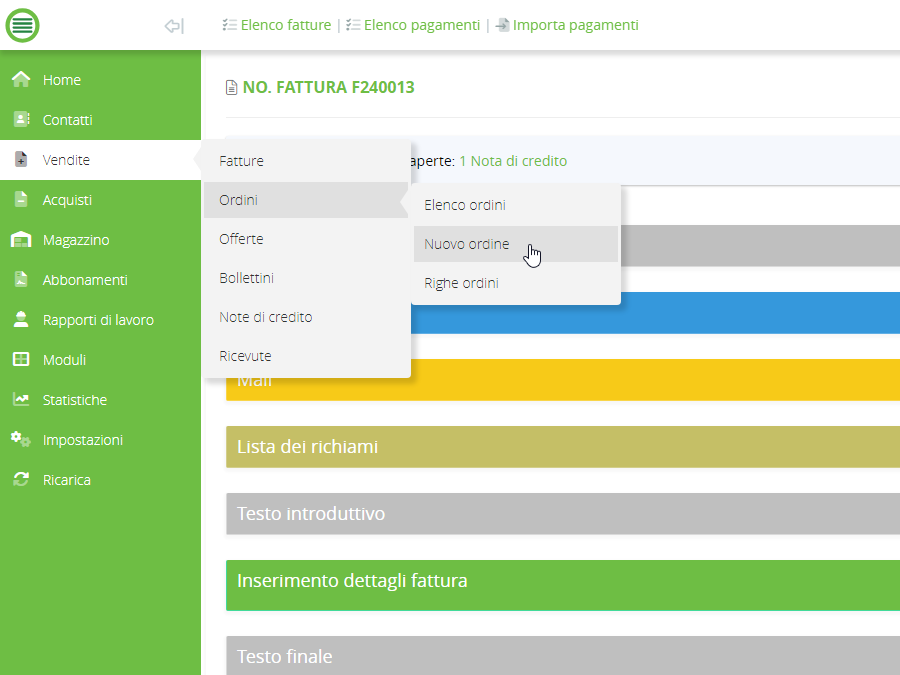The width and height of the screenshot is (900, 675).
Task: Click the Ricarica refresh icon
Action: tap(21, 480)
